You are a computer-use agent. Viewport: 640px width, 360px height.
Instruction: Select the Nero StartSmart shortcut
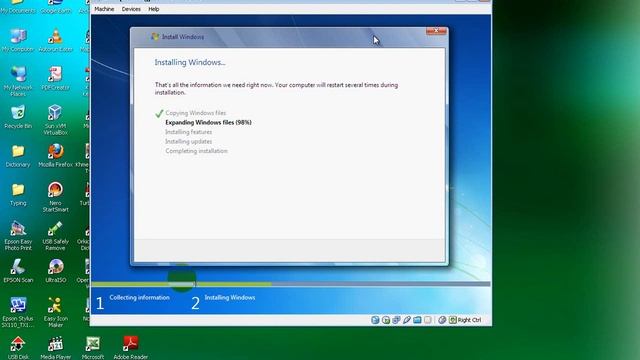(x=56, y=197)
